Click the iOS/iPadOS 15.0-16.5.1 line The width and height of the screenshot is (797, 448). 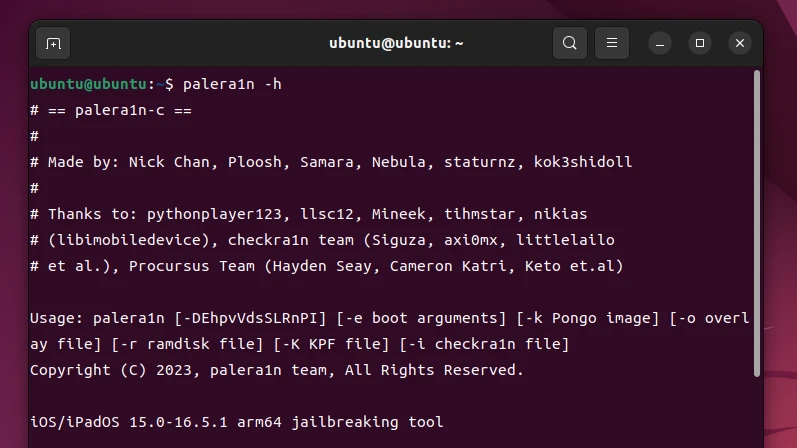[236, 422]
